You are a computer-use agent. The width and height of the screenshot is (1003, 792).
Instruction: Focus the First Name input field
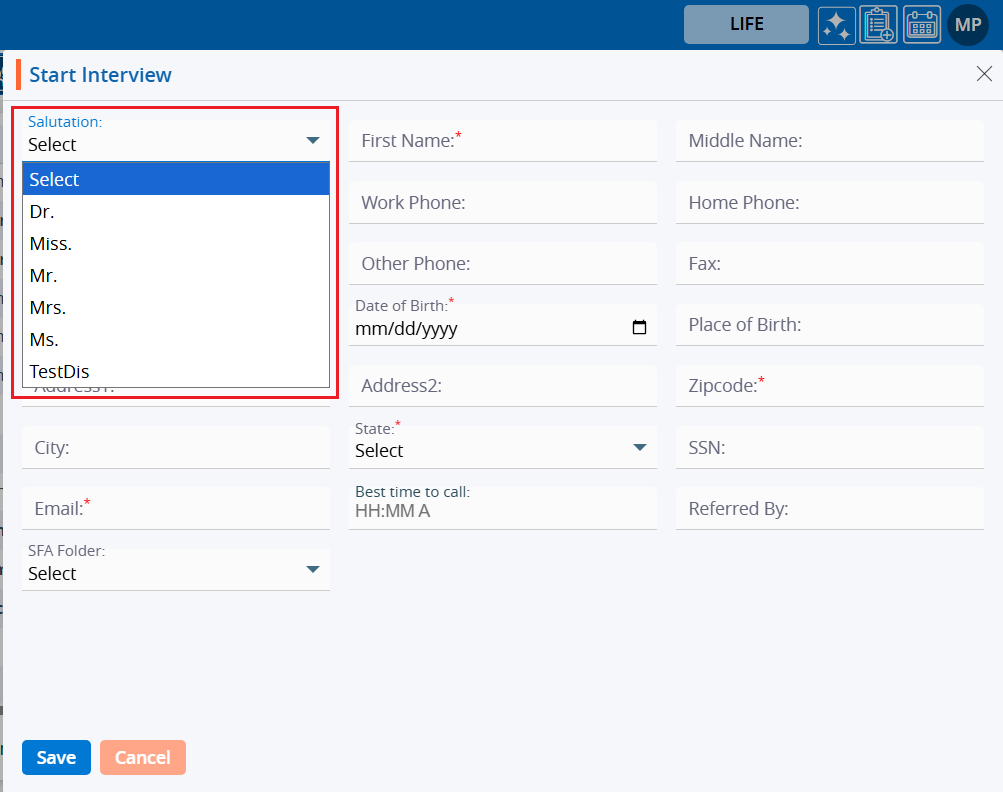[x=502, y=141]
